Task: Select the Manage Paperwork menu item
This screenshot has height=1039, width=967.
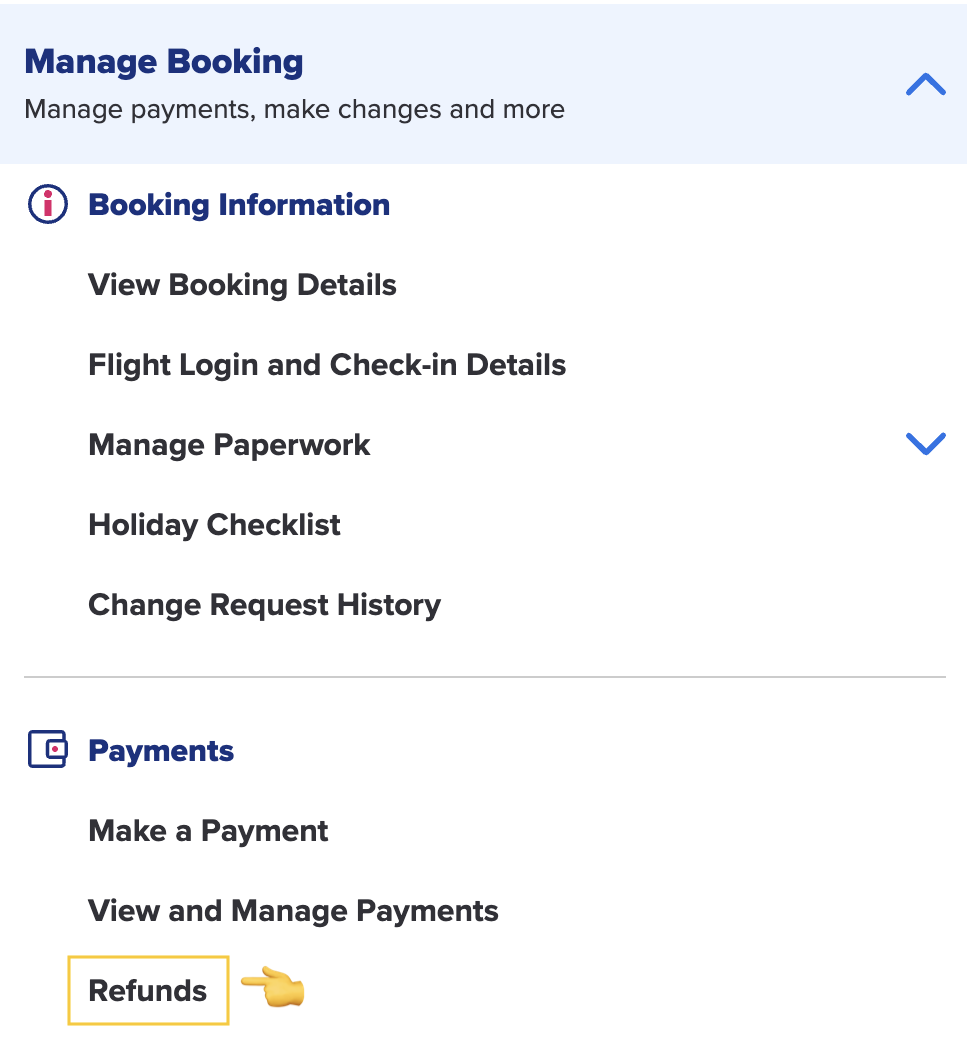Action: [229, 445]
